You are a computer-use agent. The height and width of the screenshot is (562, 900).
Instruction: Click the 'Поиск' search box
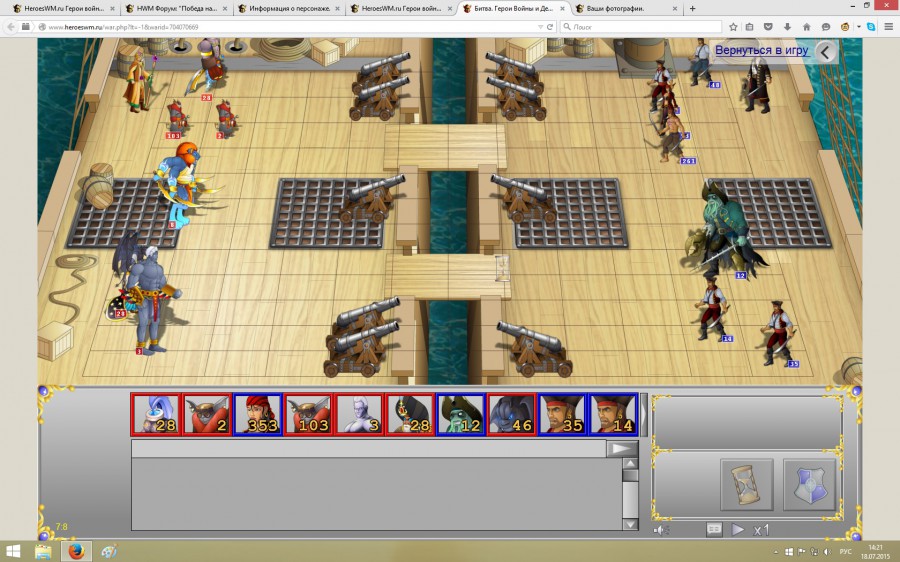pyautogui.click(x=641, y=27)
